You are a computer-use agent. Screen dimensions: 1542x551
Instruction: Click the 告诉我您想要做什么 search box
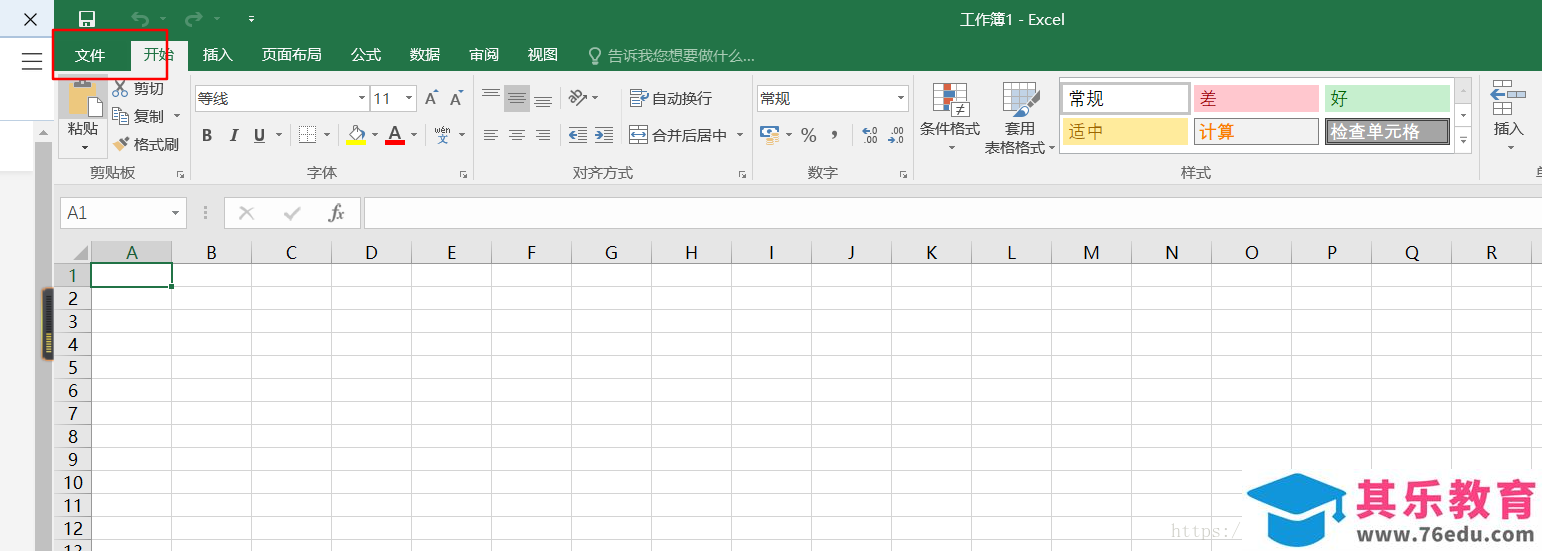[672, 55]
